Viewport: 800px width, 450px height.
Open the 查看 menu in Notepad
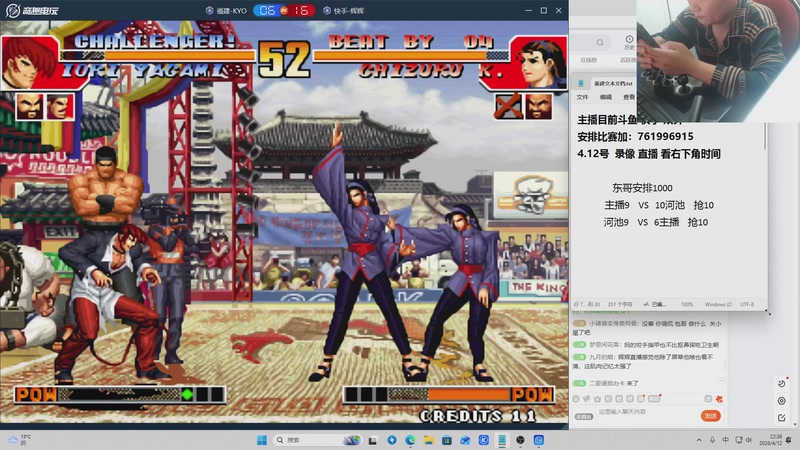(x=629, y=97)
